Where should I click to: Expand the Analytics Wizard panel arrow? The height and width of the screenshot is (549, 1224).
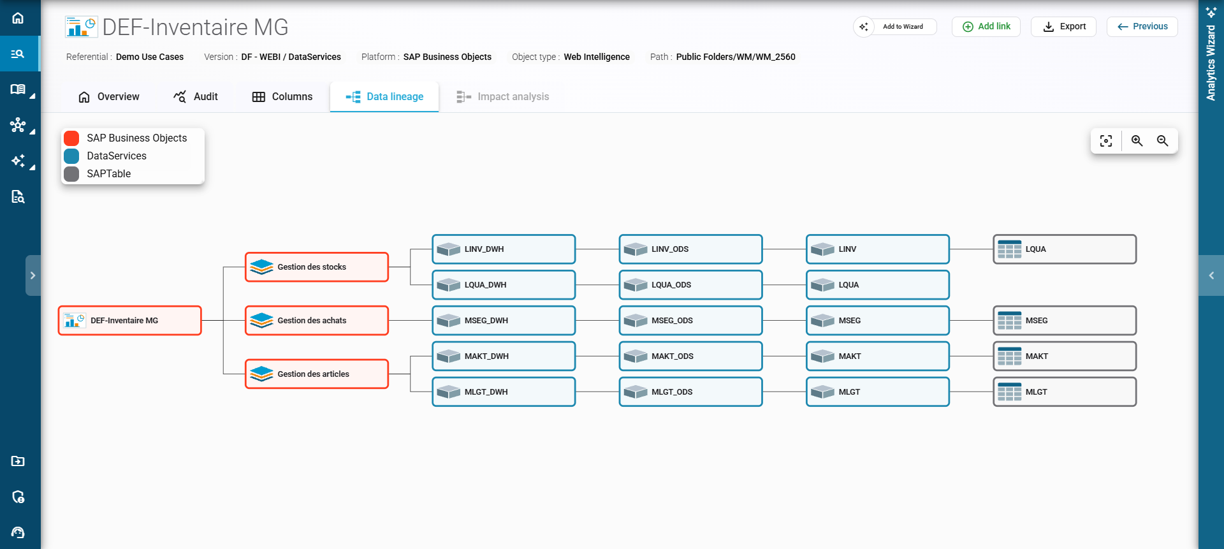point(1211,275)
